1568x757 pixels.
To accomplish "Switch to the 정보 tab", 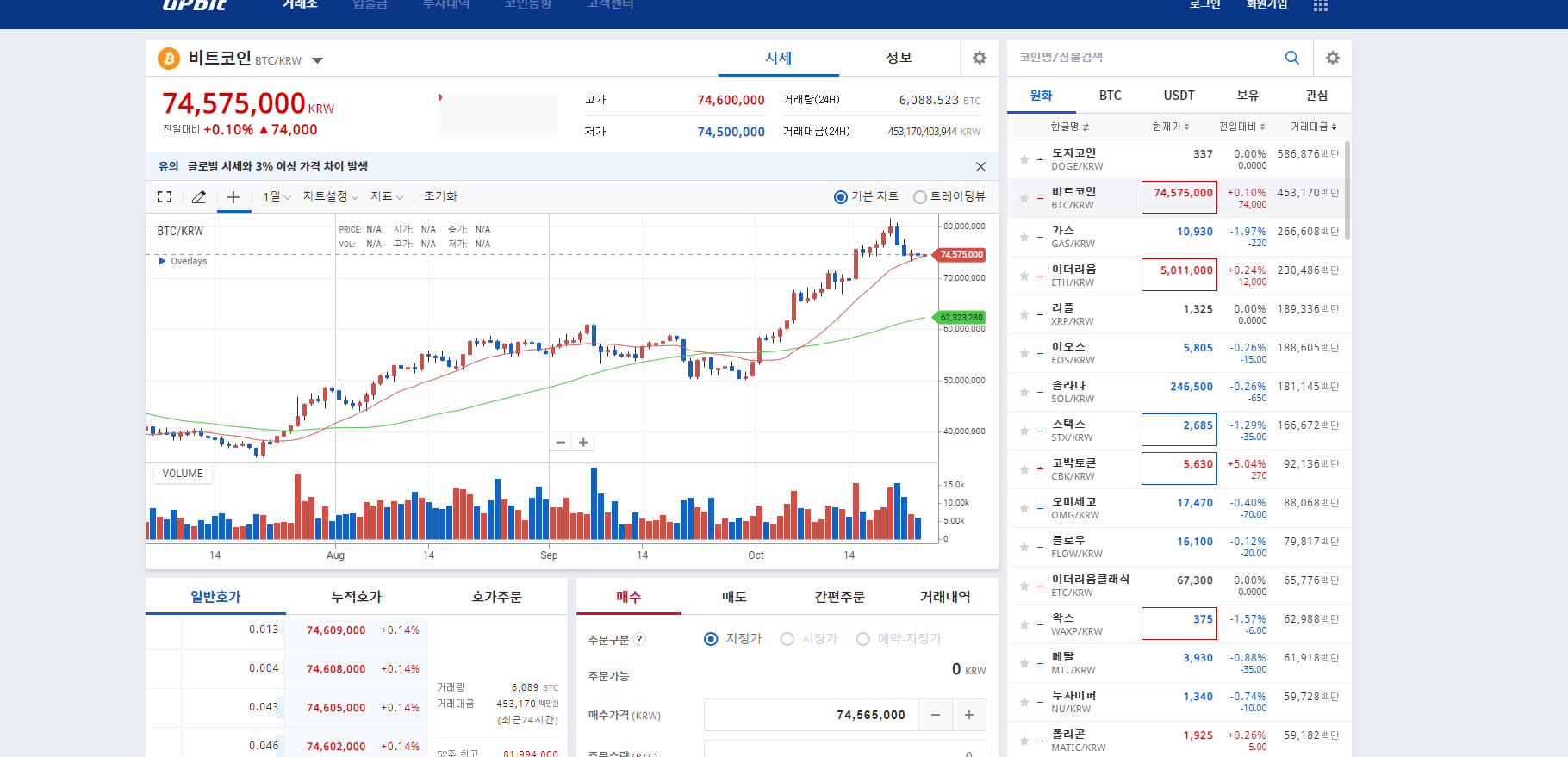I will point(899,58).
